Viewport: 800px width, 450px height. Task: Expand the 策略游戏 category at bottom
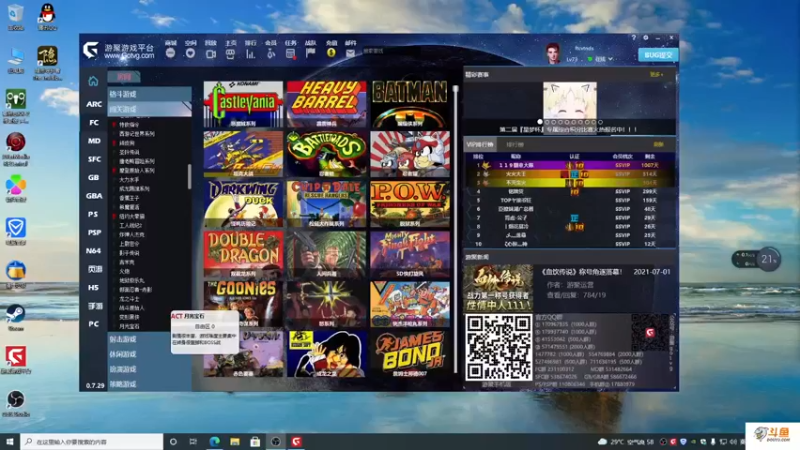coord(149,384)
